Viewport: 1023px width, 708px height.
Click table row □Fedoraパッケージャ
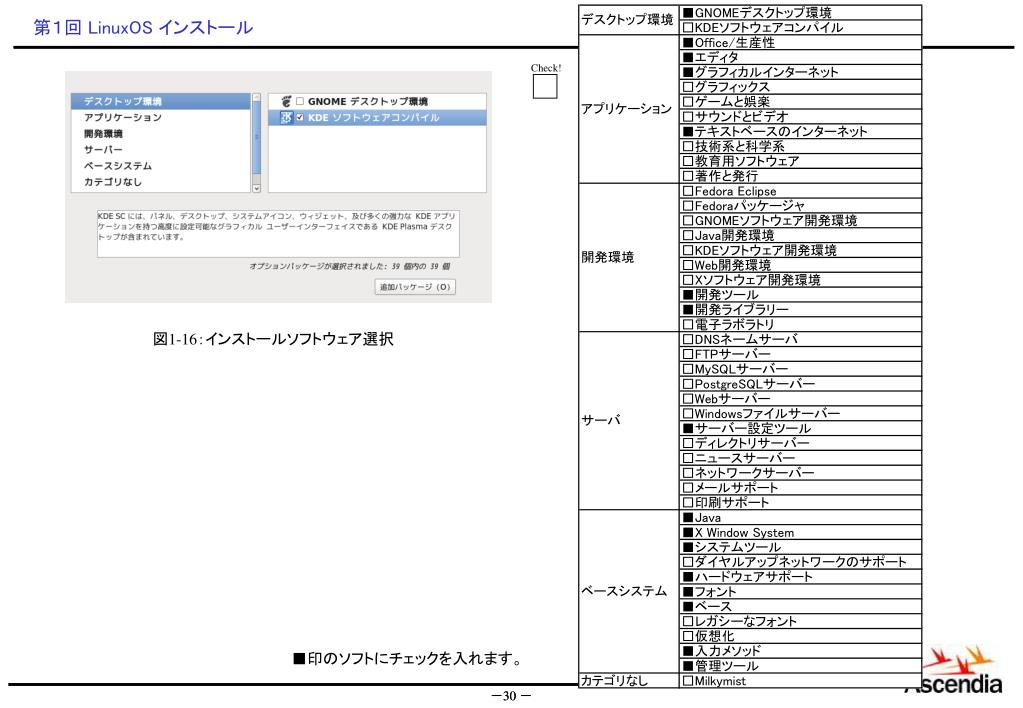(801, 206)
